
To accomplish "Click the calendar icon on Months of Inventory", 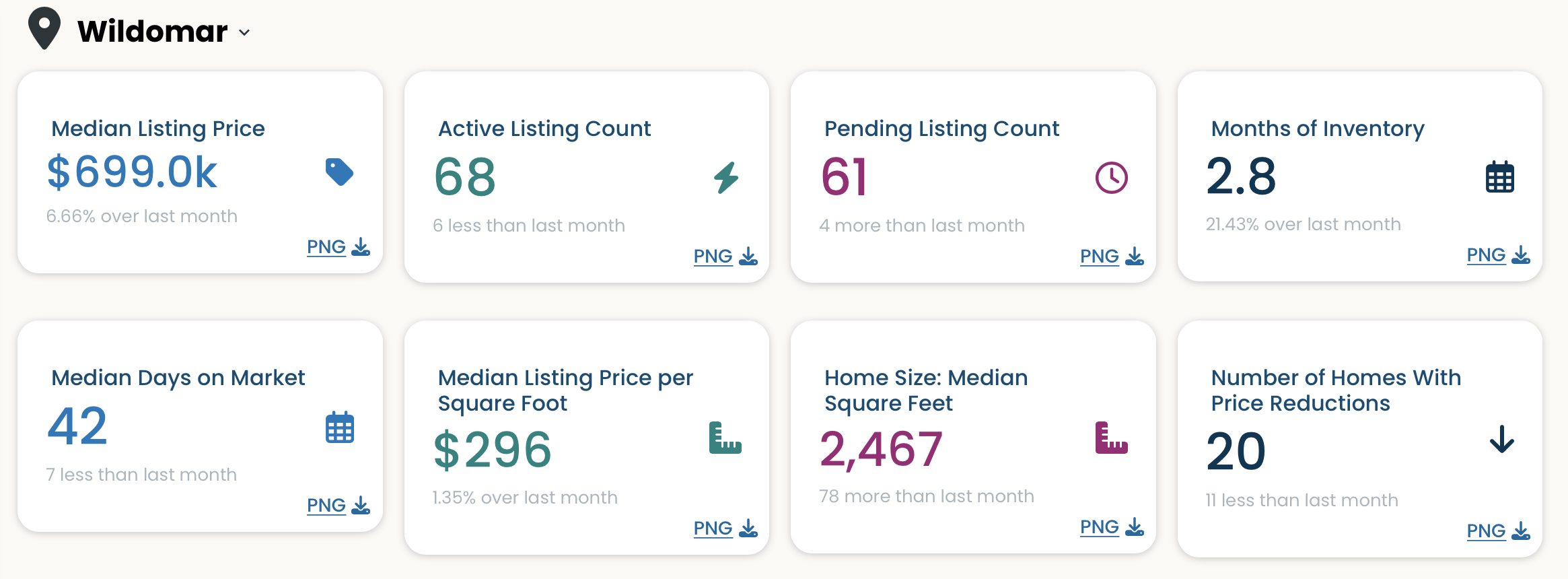I will [1499, 177].
